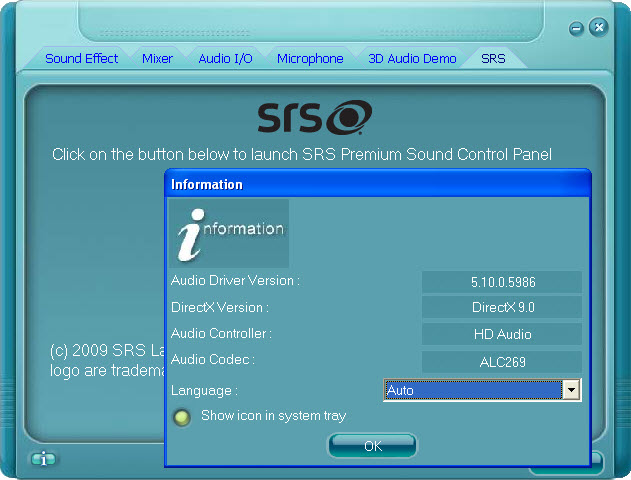Click the ALC269 codec value
Viewport: 631px width, 480px height.
502,362
